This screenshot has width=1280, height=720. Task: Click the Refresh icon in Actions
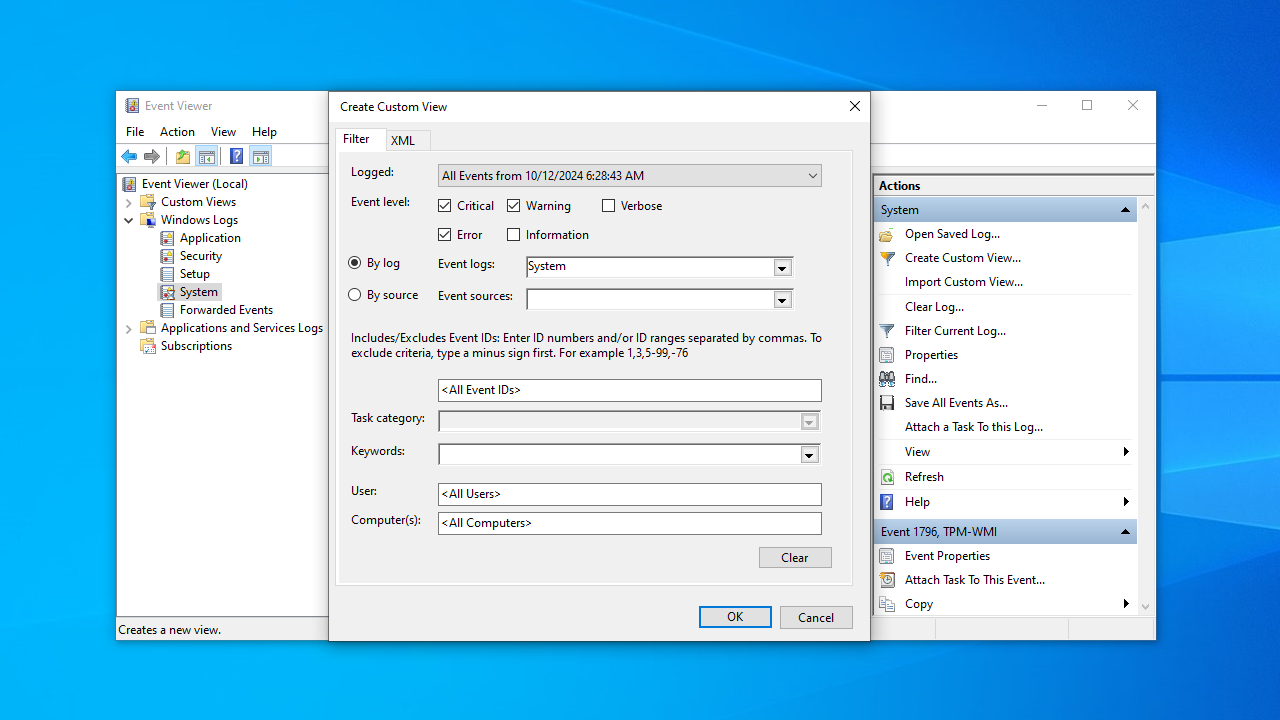(x=887, y=477)
